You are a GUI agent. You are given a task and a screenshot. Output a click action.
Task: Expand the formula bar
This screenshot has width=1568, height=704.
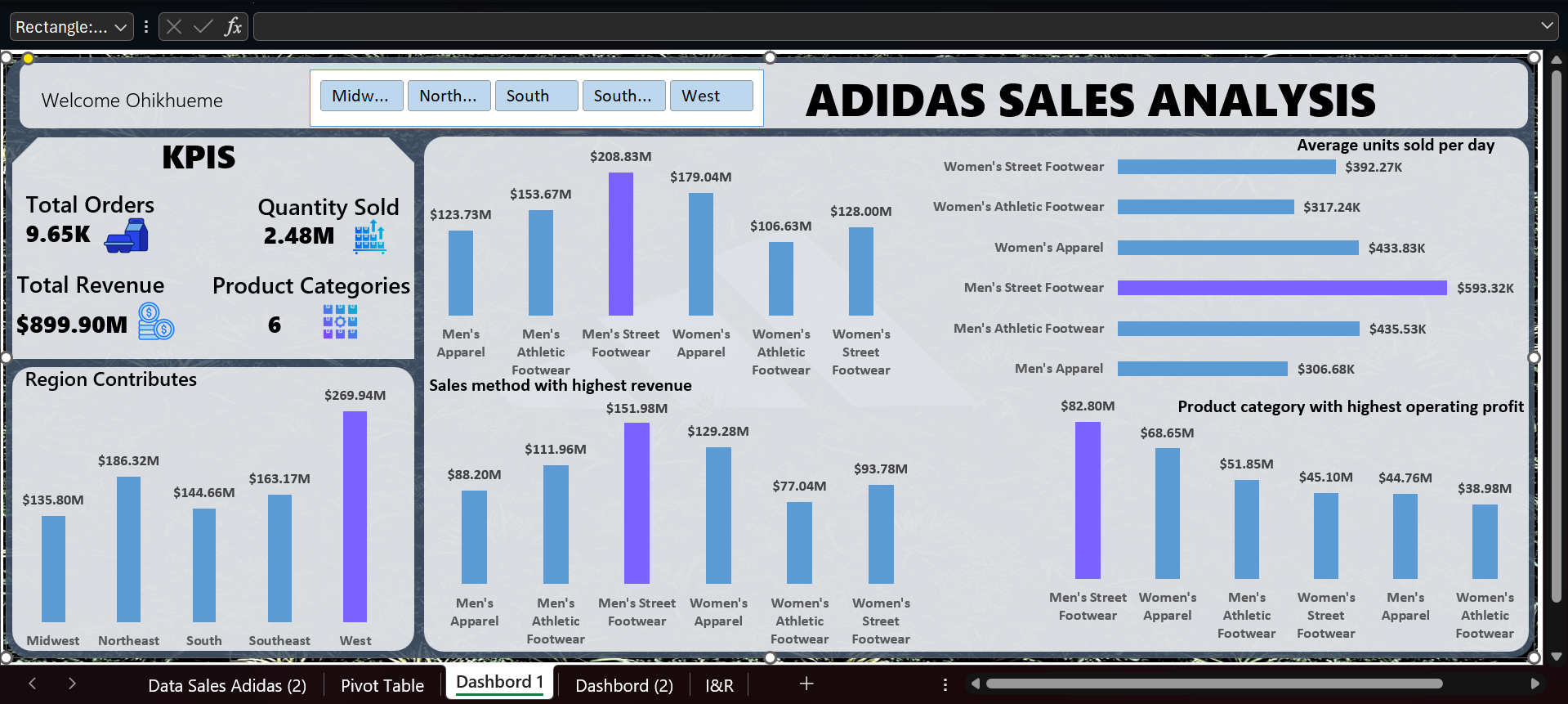point(1547,26)
